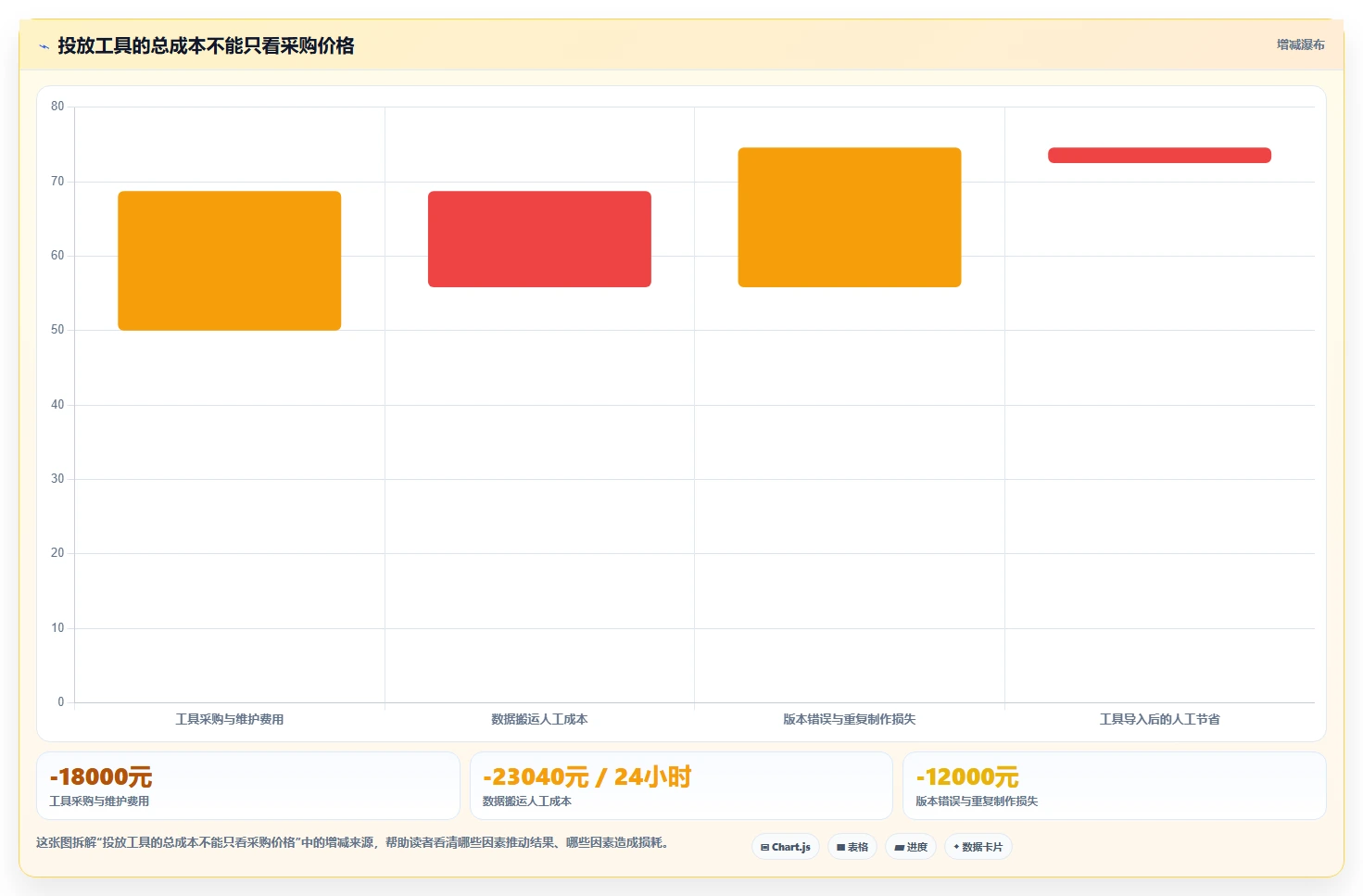Click the 表格 tag chip
Screen dimensions: 1363x896
[852, 847]
